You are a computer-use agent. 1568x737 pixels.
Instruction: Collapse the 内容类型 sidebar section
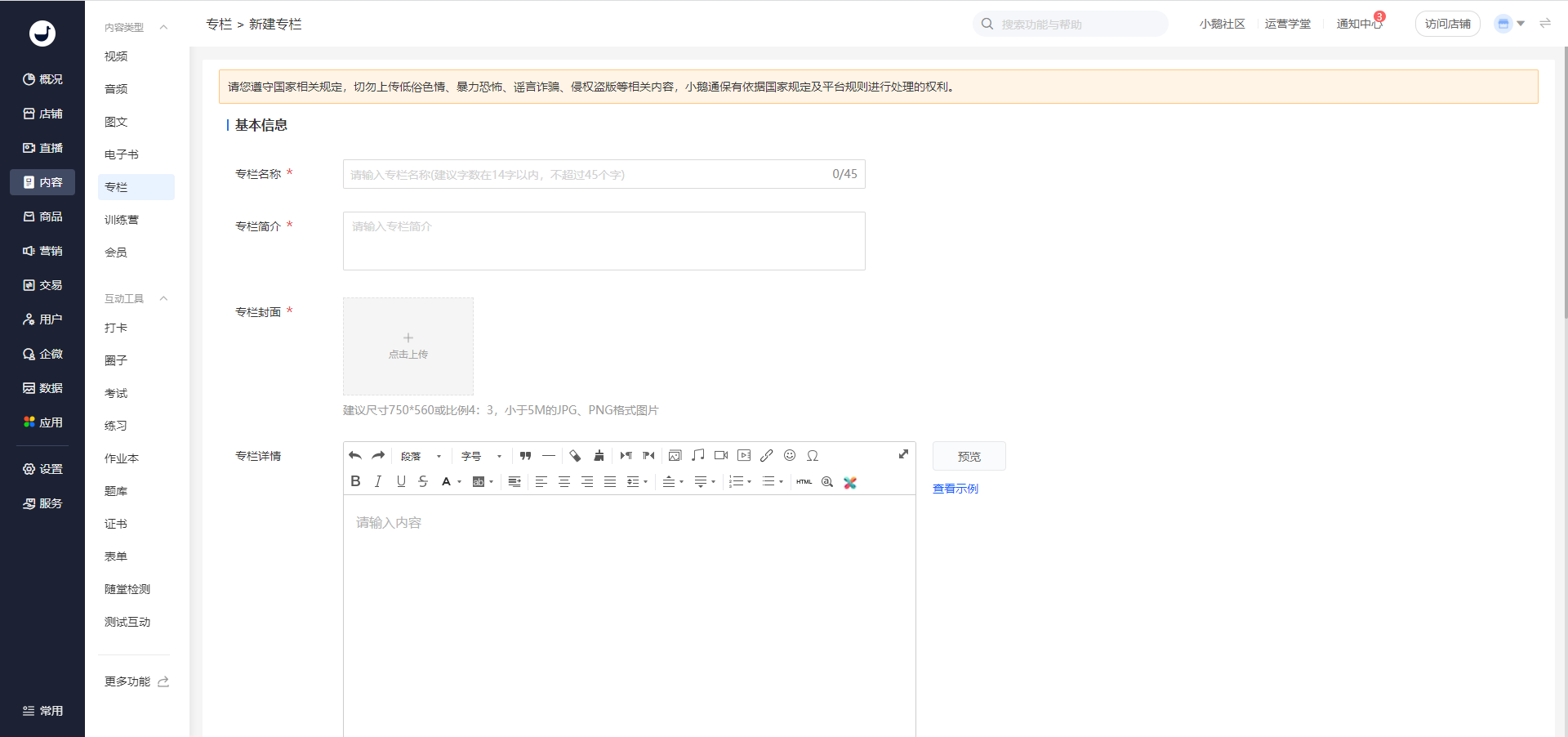163,27
